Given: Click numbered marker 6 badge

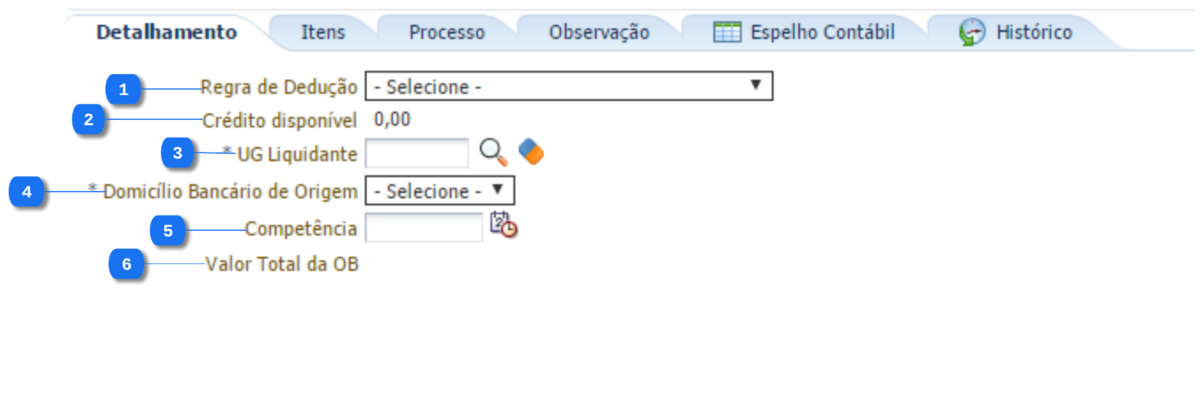Looking at the screenshot, I should tap(125, 264).
